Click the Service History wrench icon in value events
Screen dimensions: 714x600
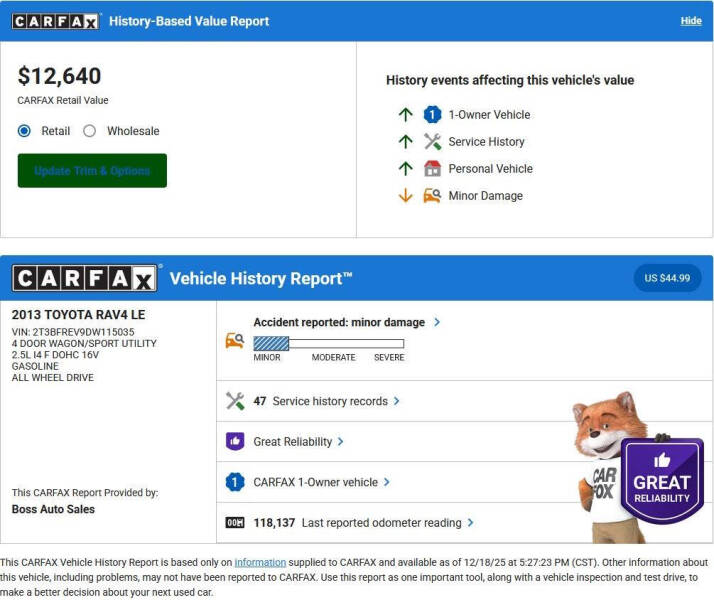(432, 142)
